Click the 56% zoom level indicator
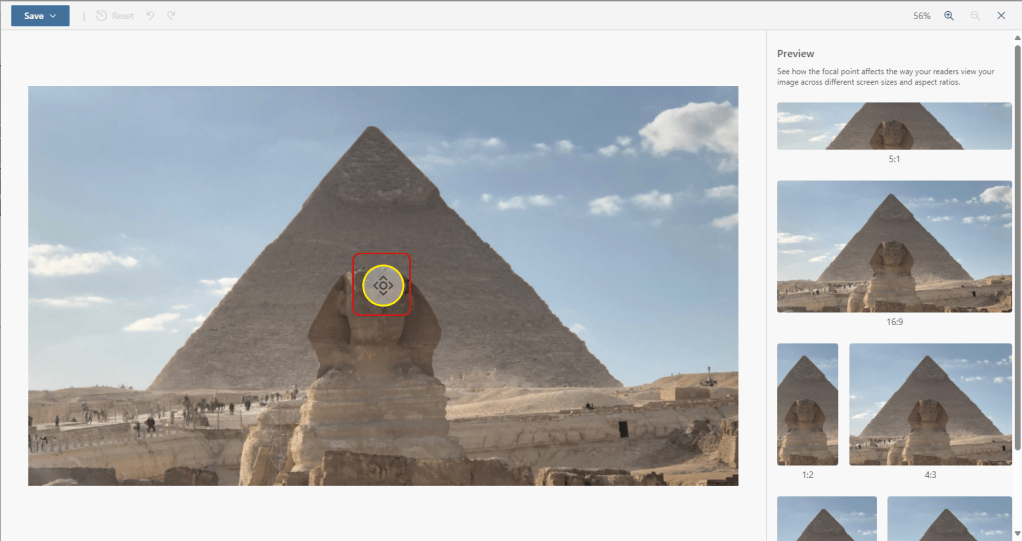1022x541 pixels. click(922, 16)
